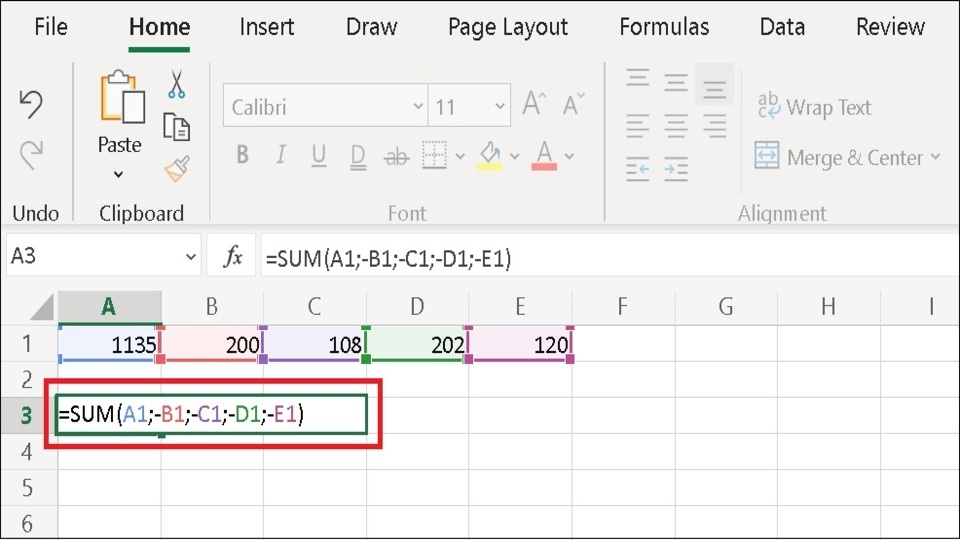Image resolution: width=960 pixels, height=540 pixels.
Task: Select cell C1 containing 108
Action: 315,343
